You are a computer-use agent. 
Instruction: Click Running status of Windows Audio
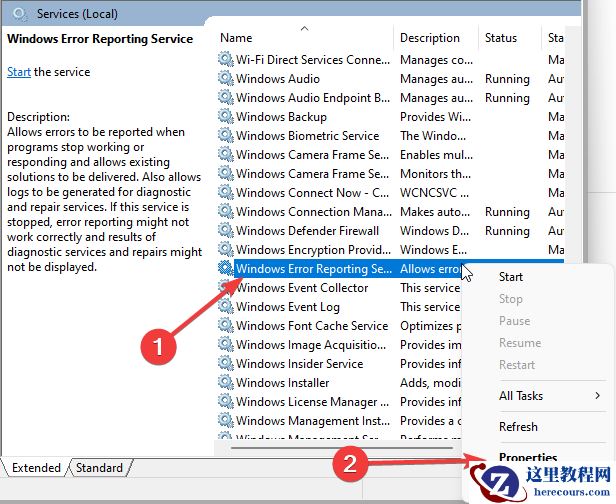coord(507,79)
